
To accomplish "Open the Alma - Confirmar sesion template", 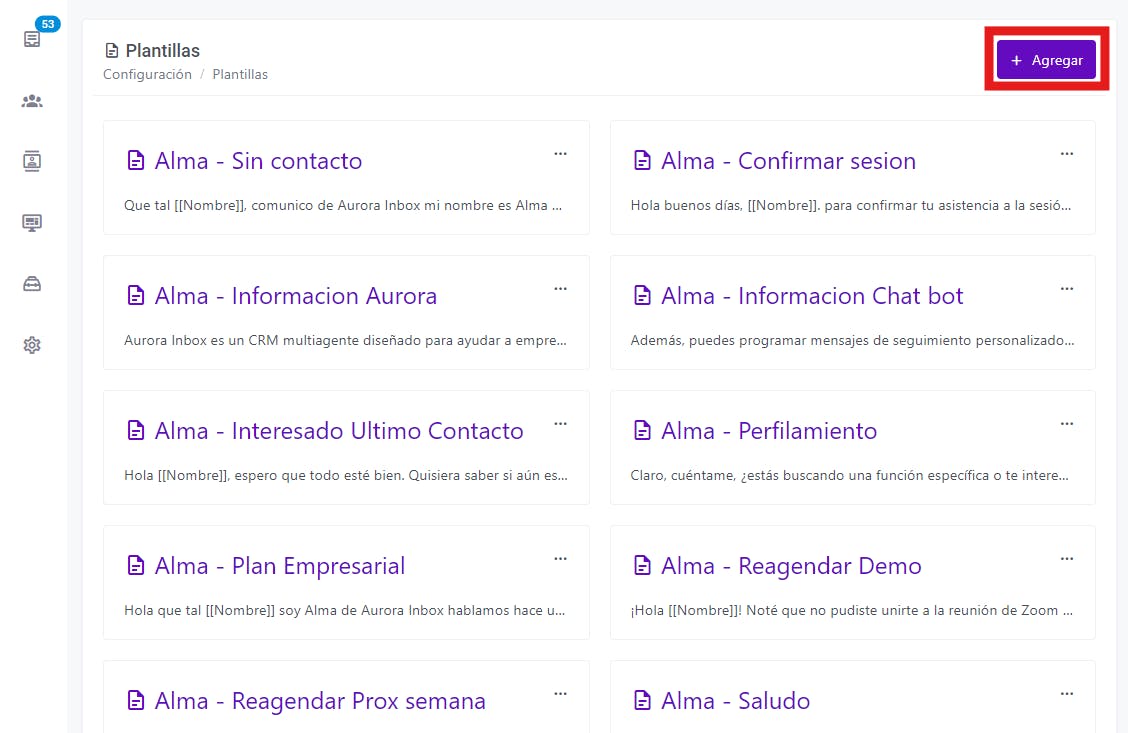I will pos(788,161).
